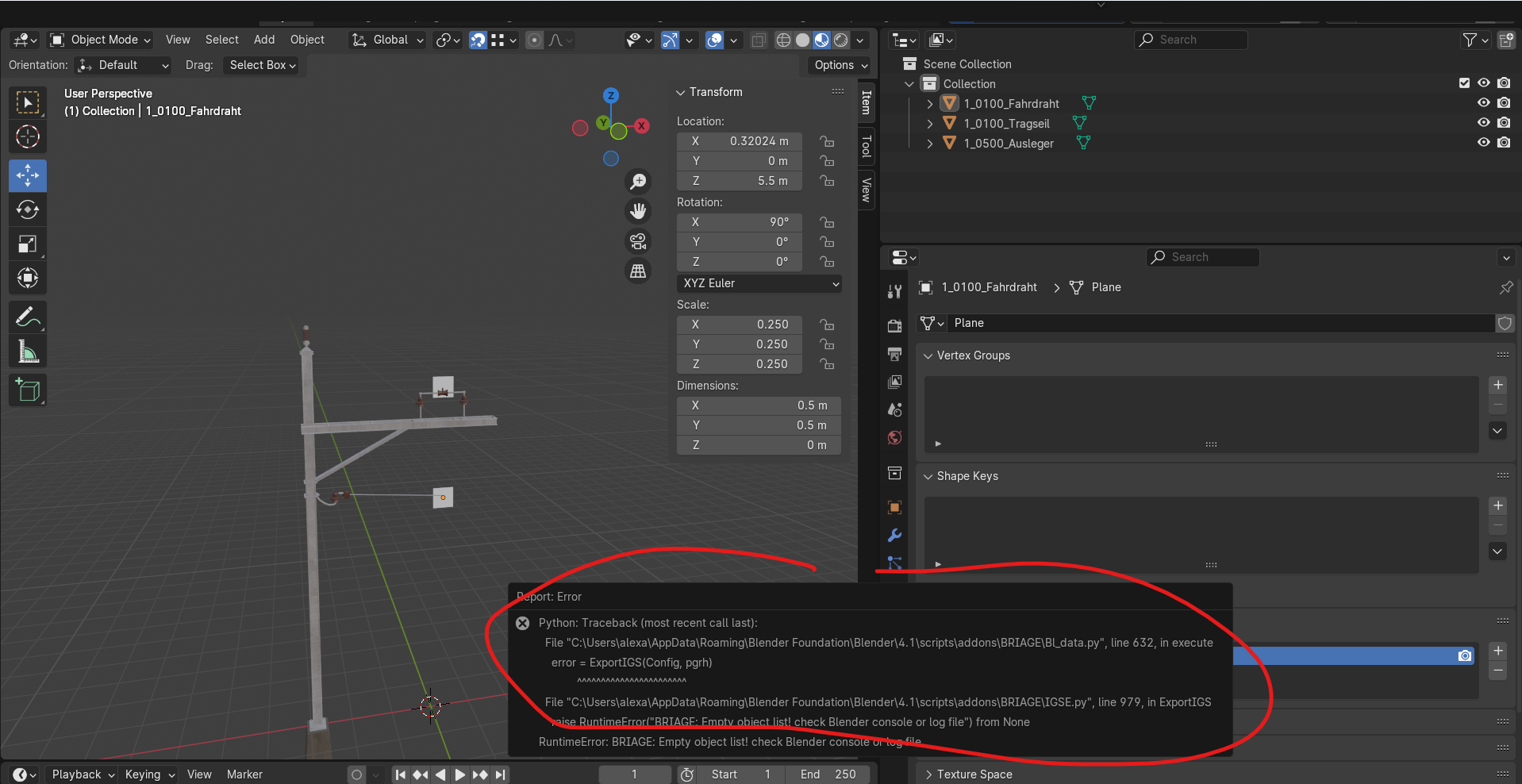Choose the Add Cube tool

pos(28,390)
